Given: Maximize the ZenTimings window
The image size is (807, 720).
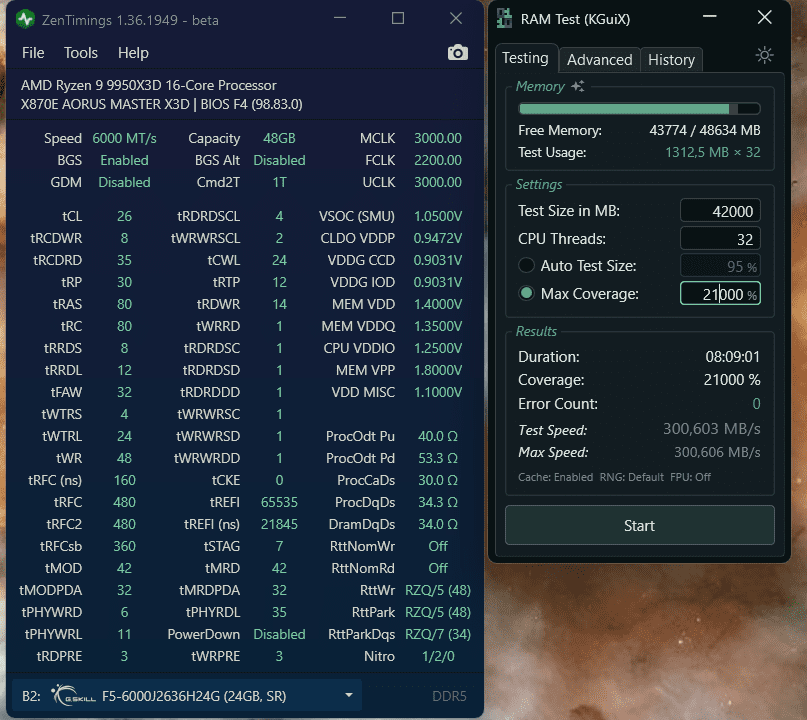Looking at the screenshot, I should pyautogui.click(x=397, y=19).
